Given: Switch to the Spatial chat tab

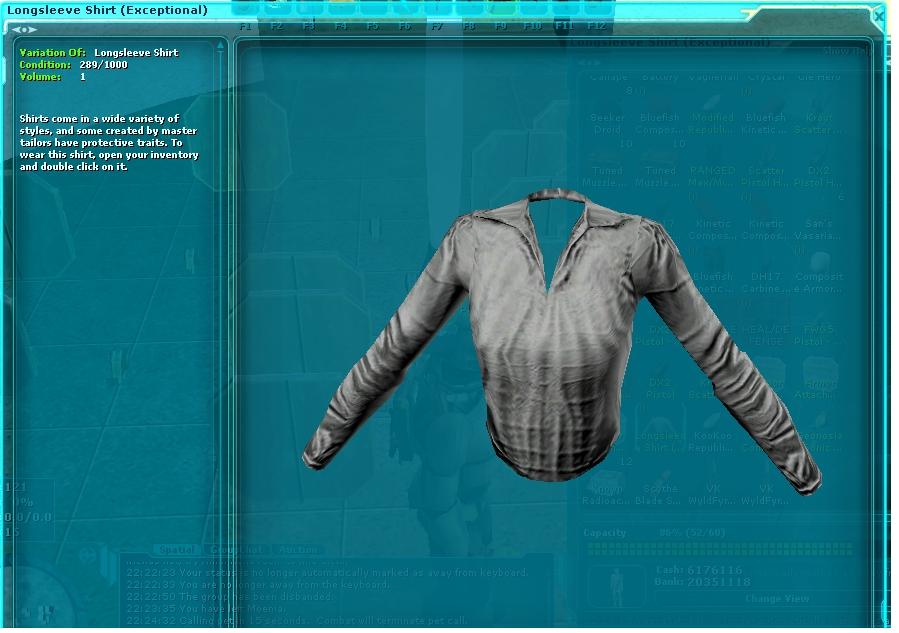Looking at the screenshot, I should pyautogui.click(x=177, y=549).
